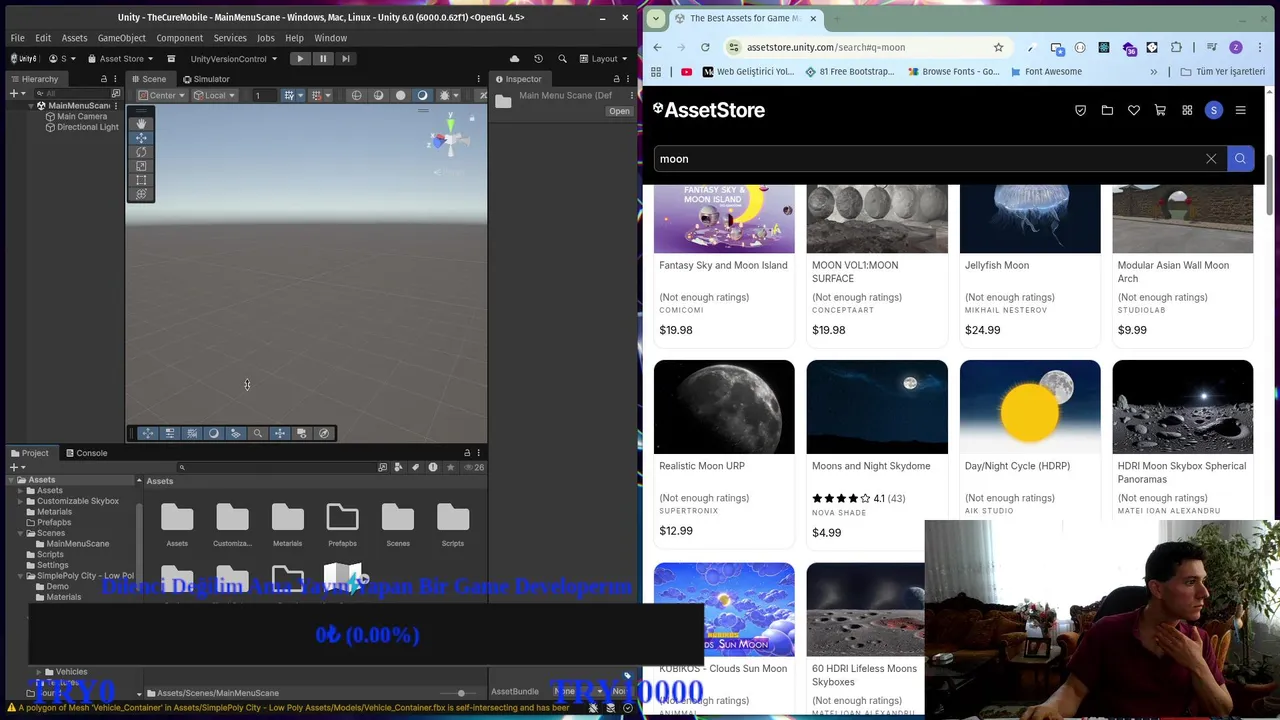The width and height of the screenshot is (1280, 720).
Task: Open the Center pivot dropdown
Action: click(x=161, y=95)
